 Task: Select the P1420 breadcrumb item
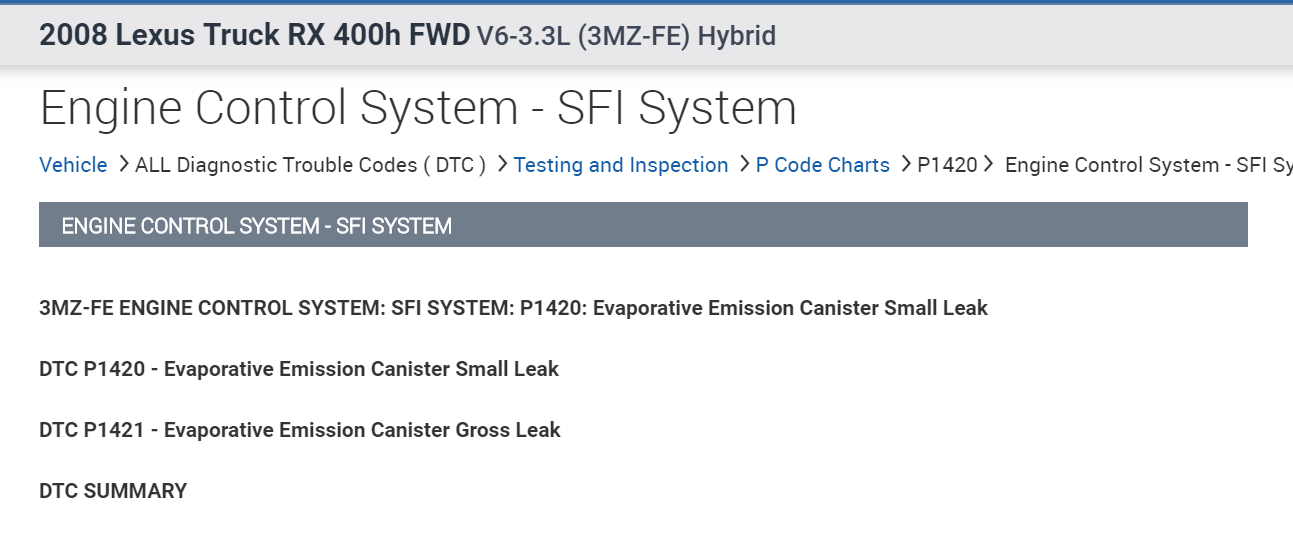947,165
